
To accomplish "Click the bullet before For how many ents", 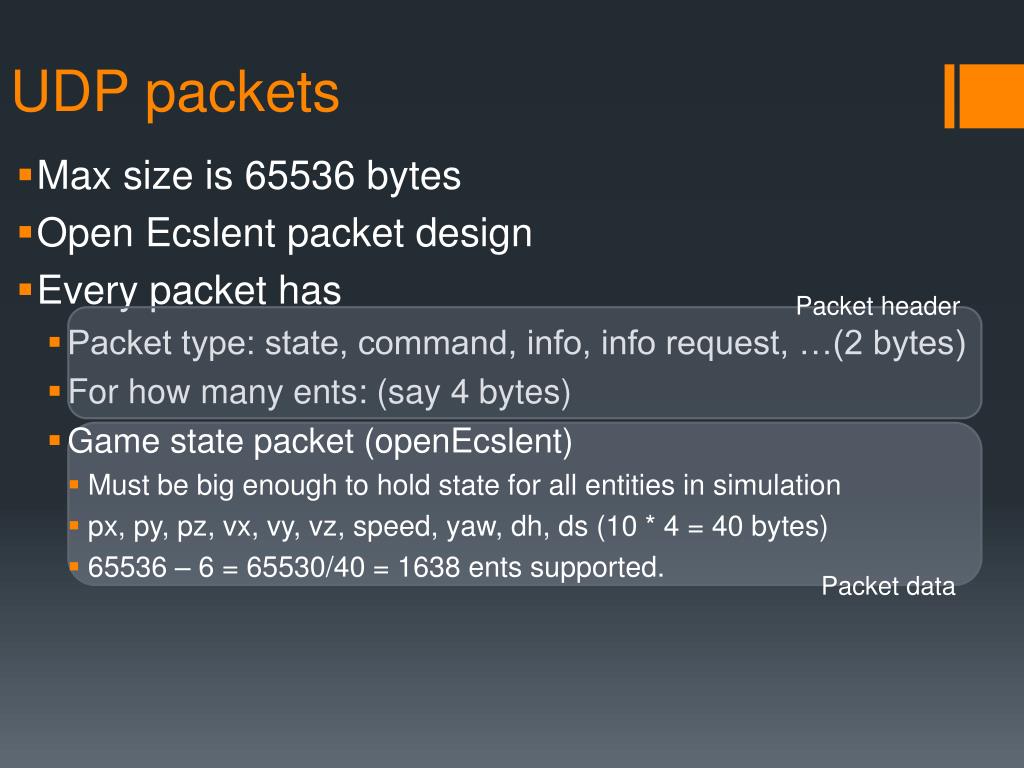I will 55,391.
